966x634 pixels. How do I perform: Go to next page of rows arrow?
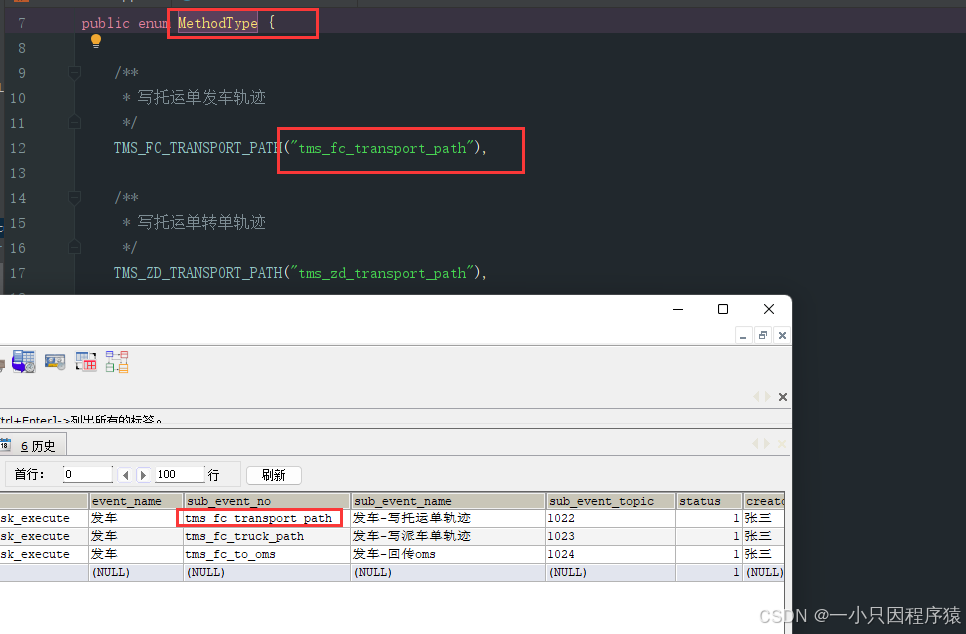pyautogui.click(x=143, y=475)
